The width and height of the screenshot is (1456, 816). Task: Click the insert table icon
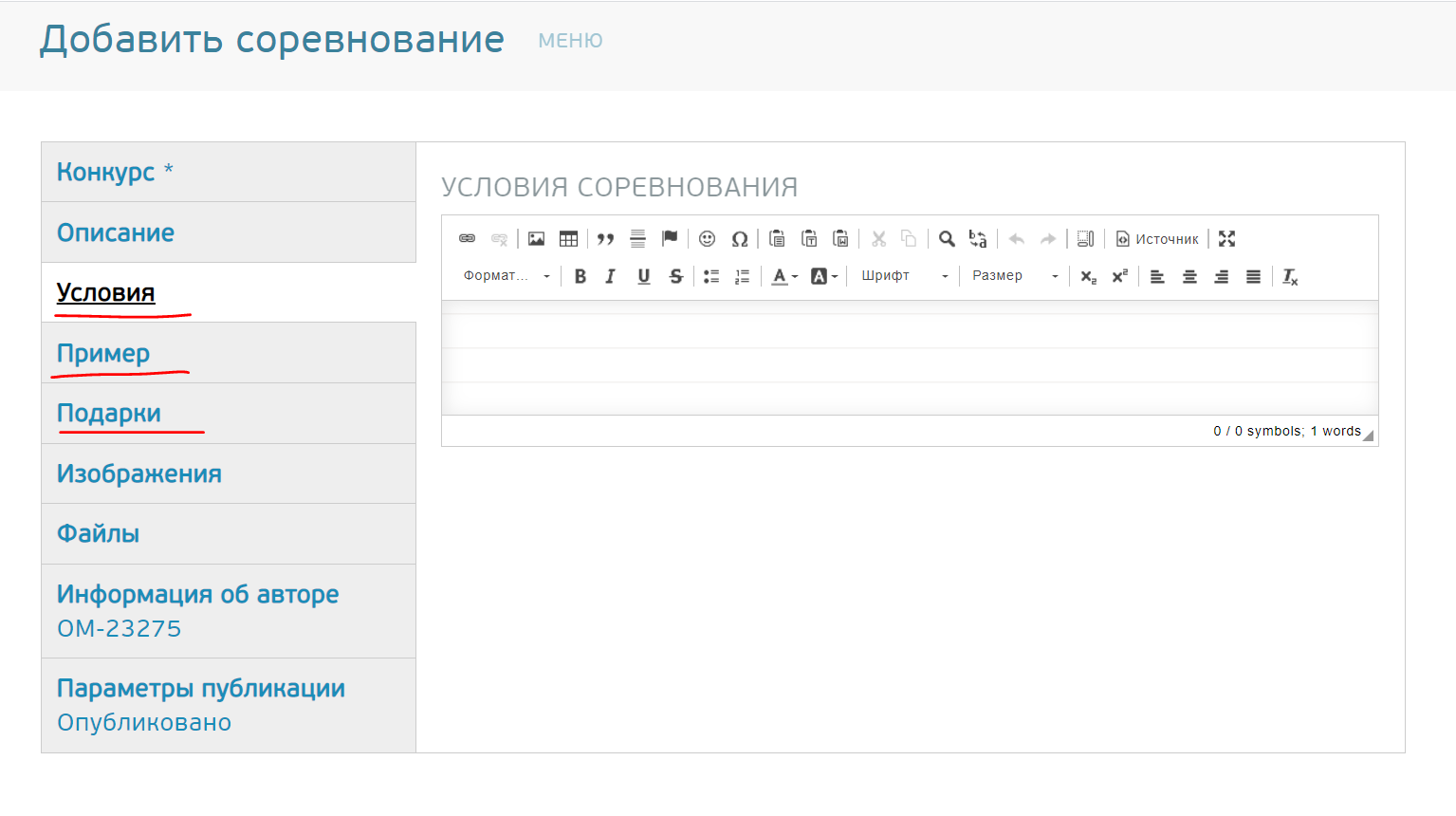568,239
